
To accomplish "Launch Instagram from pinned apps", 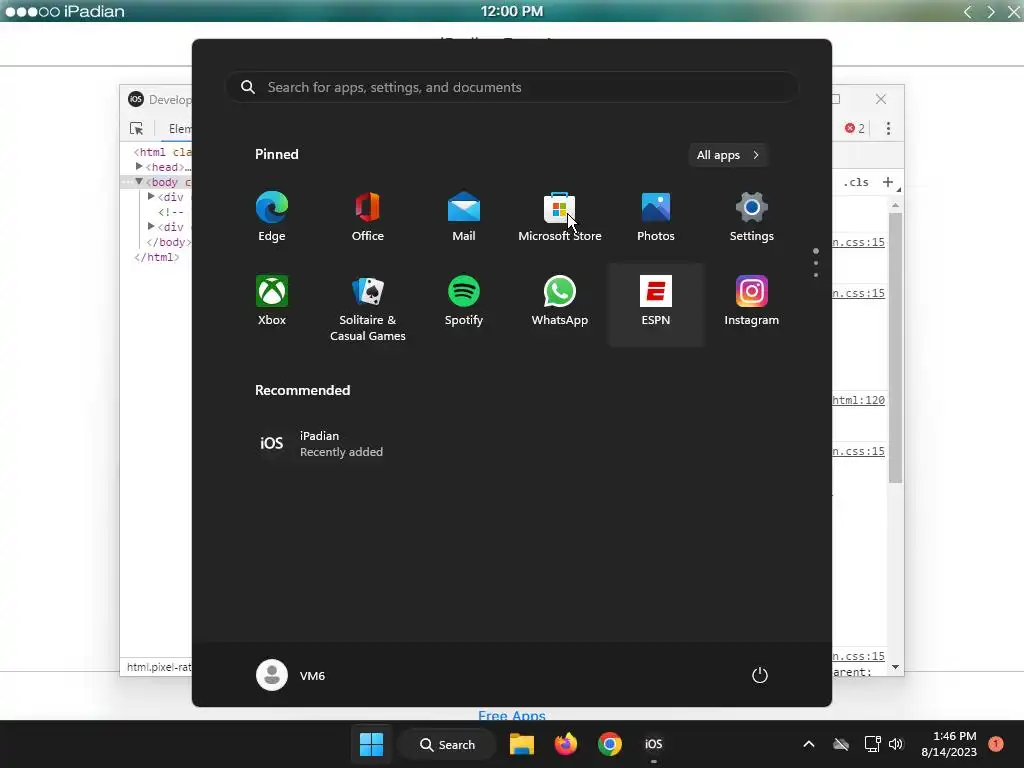I will 752,301.
